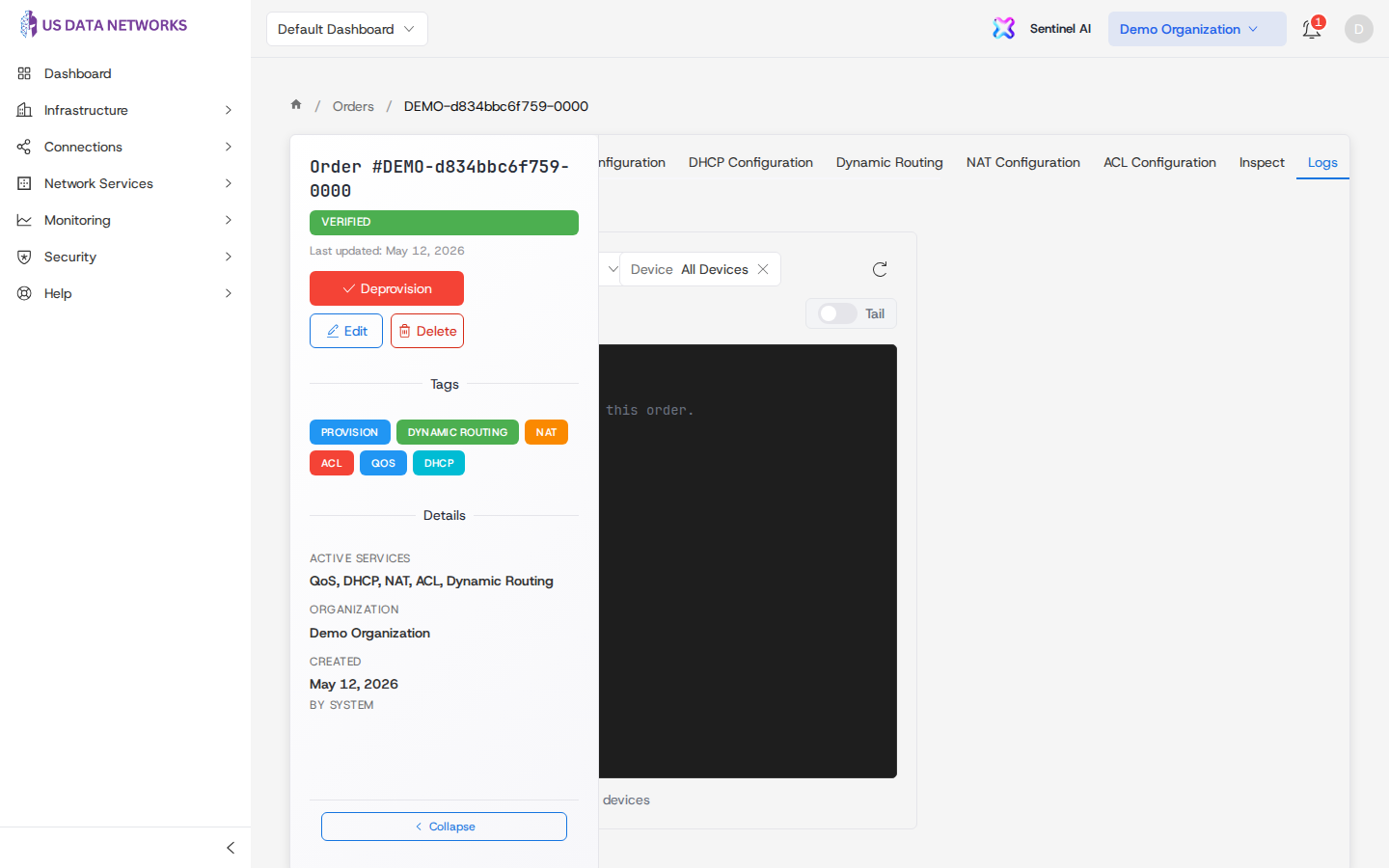Open the dropdown arrow left of Device filter

tap(612, 269)
